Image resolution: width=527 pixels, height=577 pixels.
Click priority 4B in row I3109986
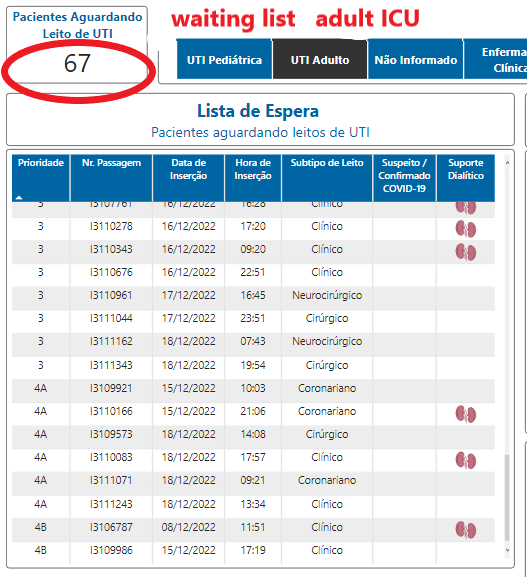40,550
